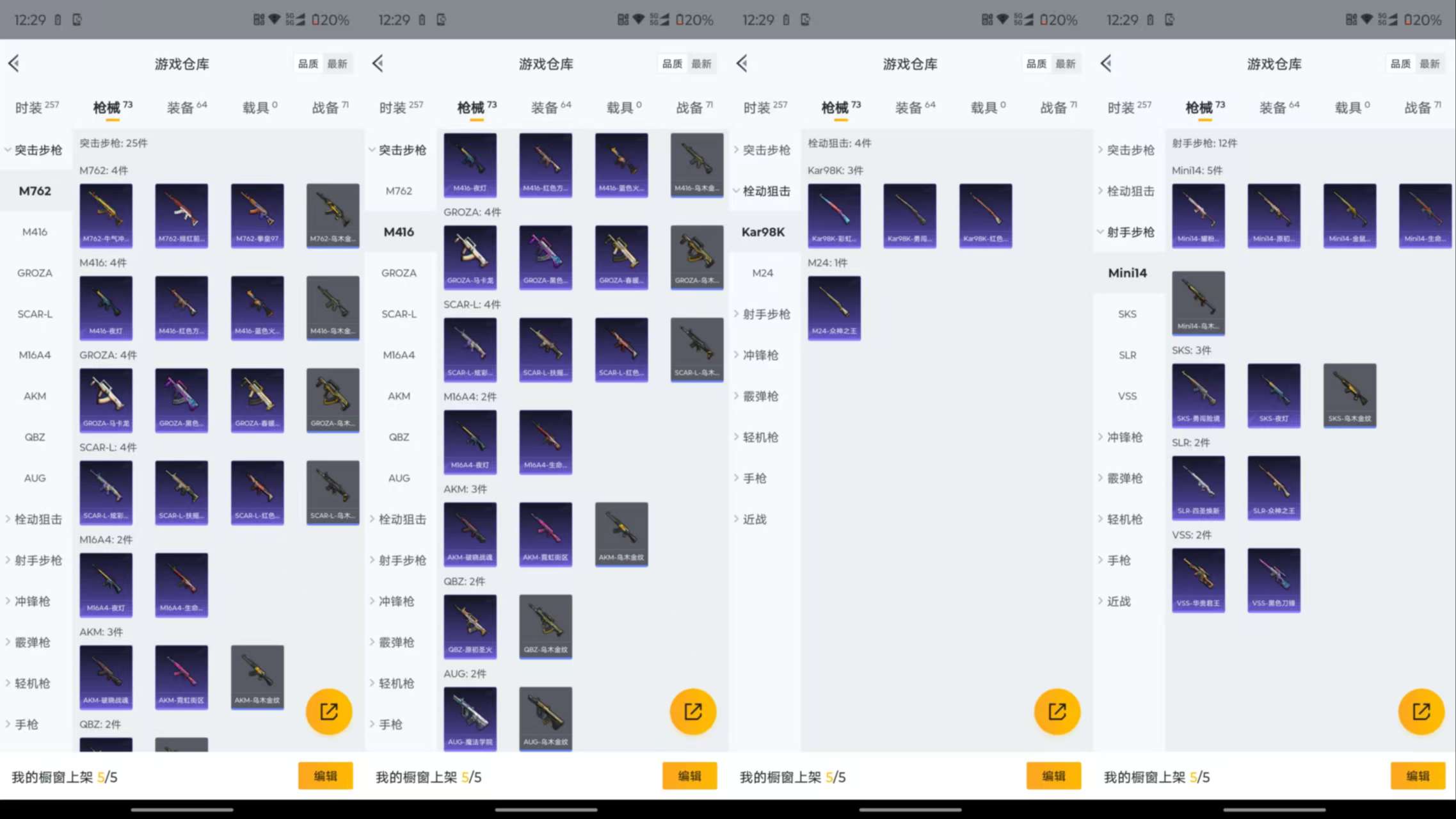The width and height of the screenshot is (1456, 819).
Task: Select SKS in the sidebar list
Action: 1128,314
